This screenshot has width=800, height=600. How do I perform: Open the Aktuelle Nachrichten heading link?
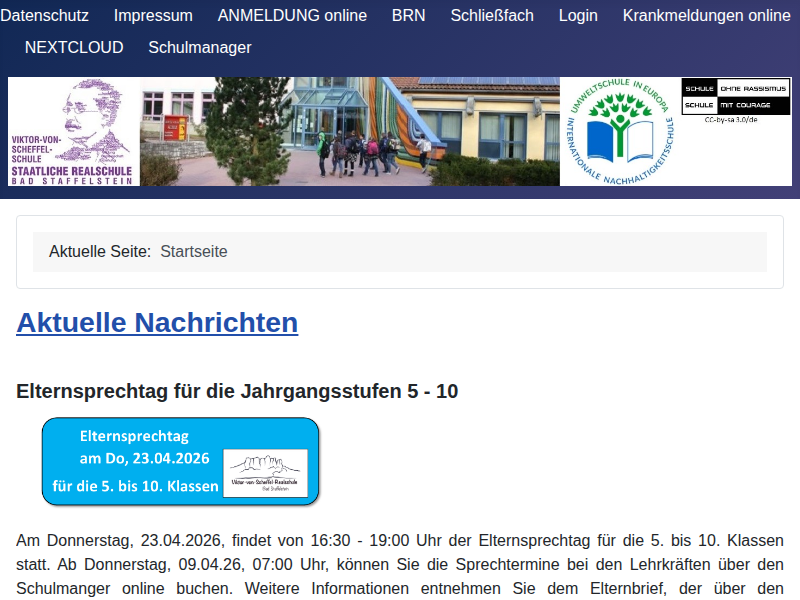point(157,323)
